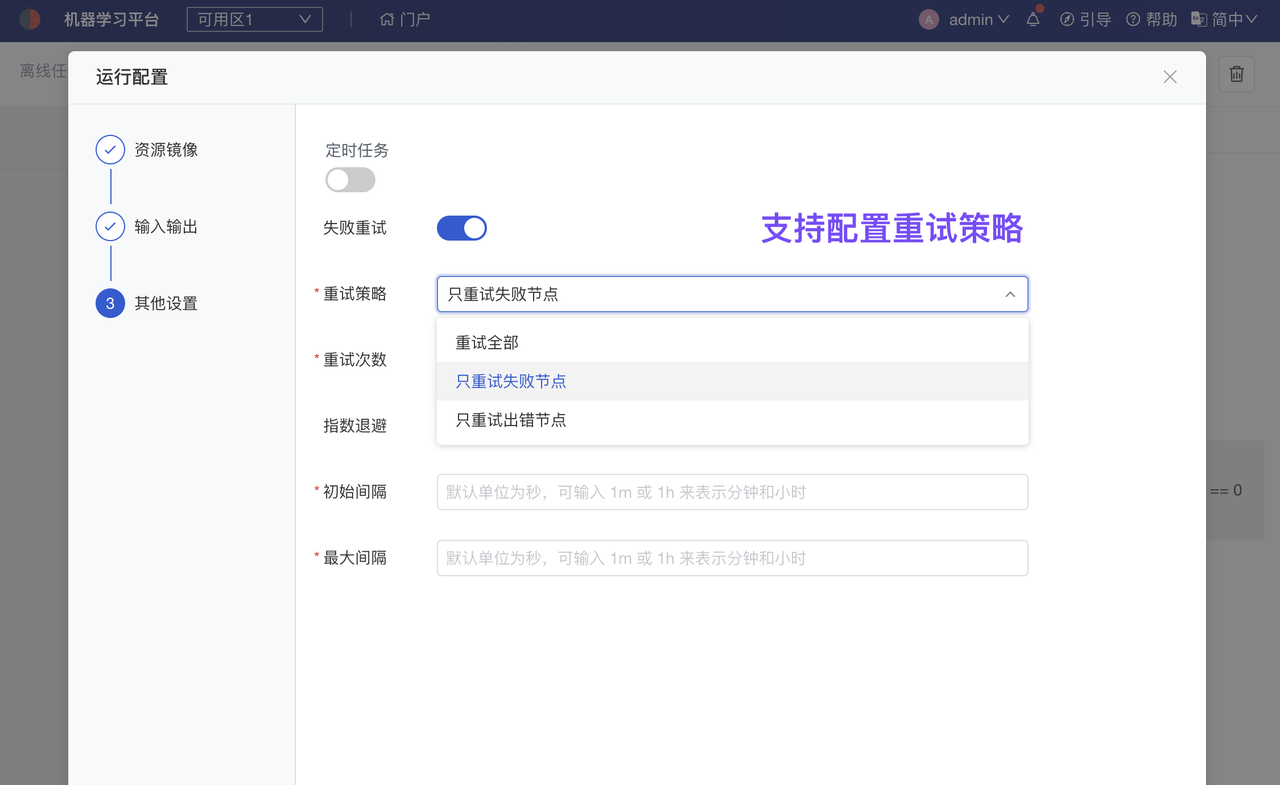Choose 重试全部 option

pyautogui.click(x=732, y=342)
